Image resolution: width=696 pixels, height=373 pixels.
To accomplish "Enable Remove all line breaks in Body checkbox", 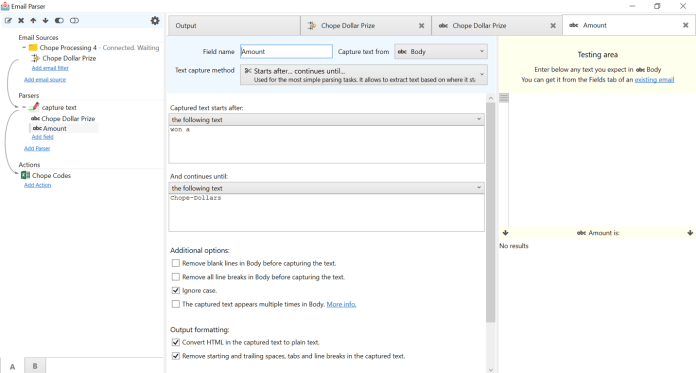I will (x=176, y=277).
